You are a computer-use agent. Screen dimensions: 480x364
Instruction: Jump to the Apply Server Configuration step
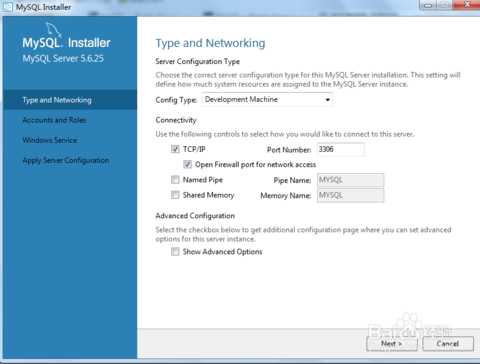coord(66,160)
